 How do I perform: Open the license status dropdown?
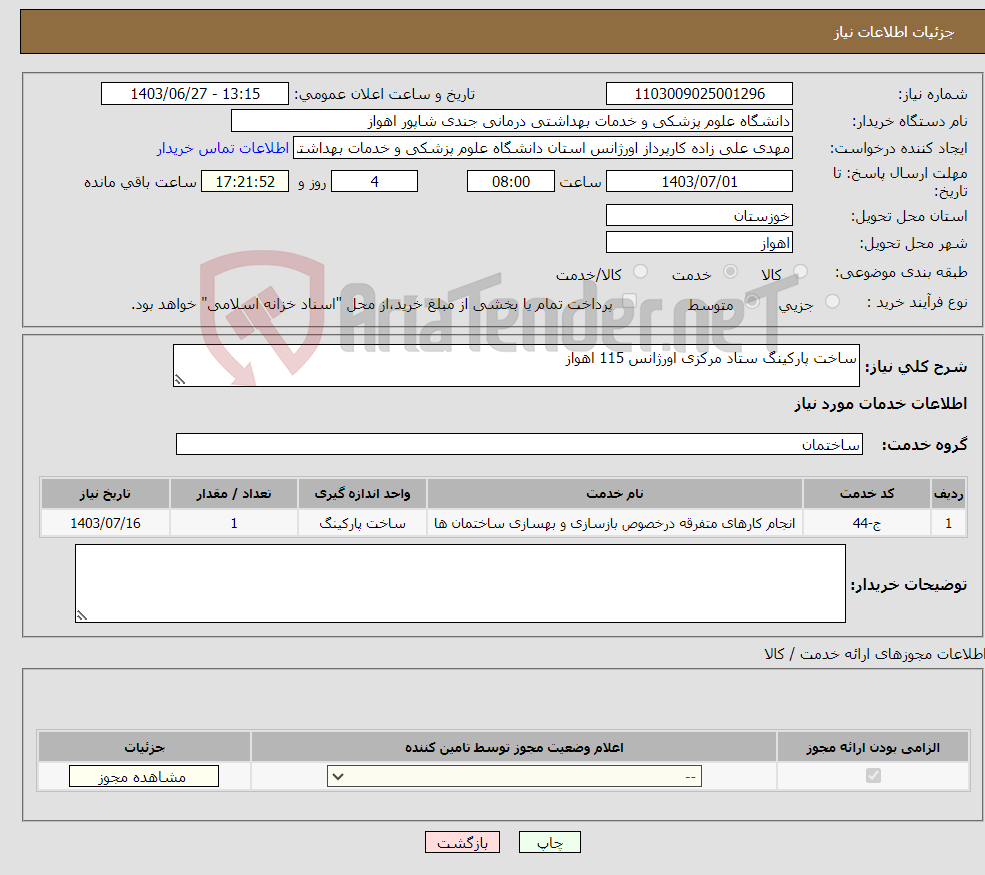point(514,776)
